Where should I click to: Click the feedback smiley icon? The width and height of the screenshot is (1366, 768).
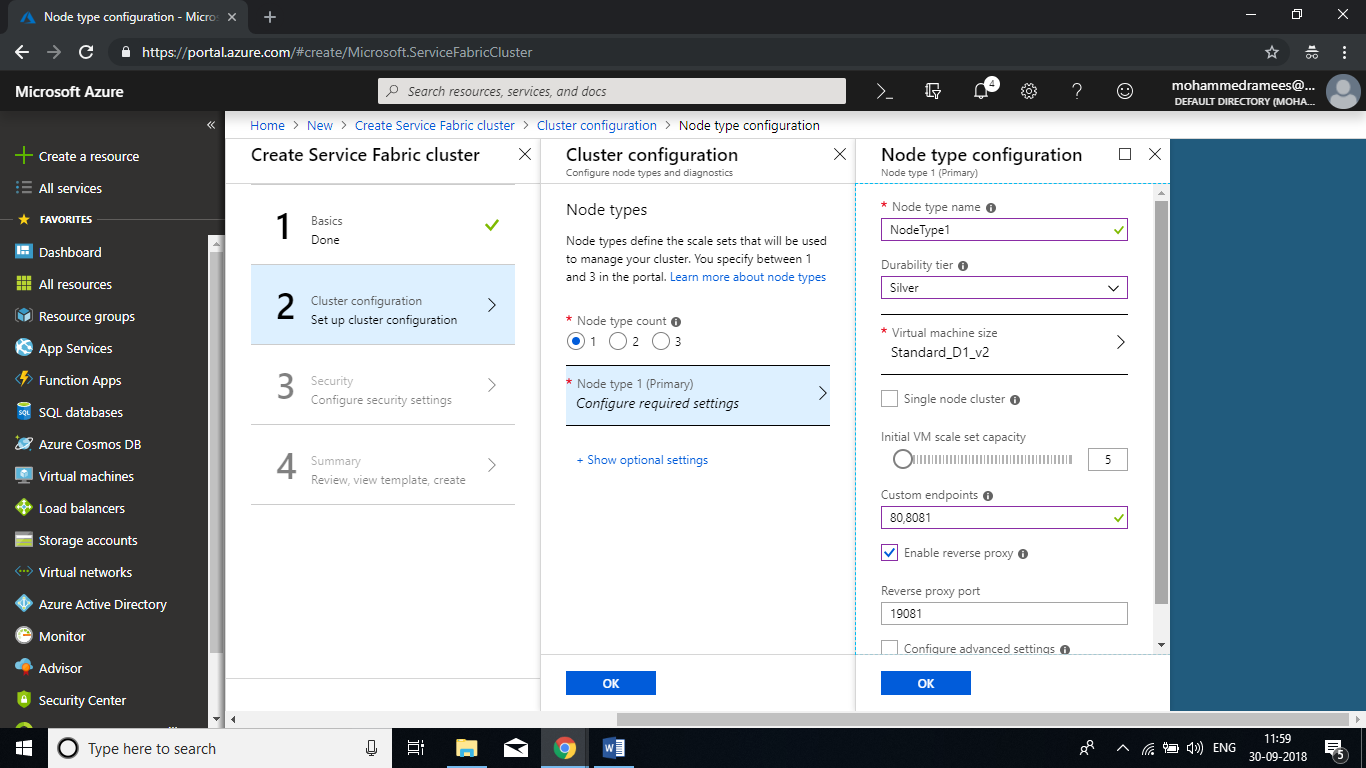1125,91
